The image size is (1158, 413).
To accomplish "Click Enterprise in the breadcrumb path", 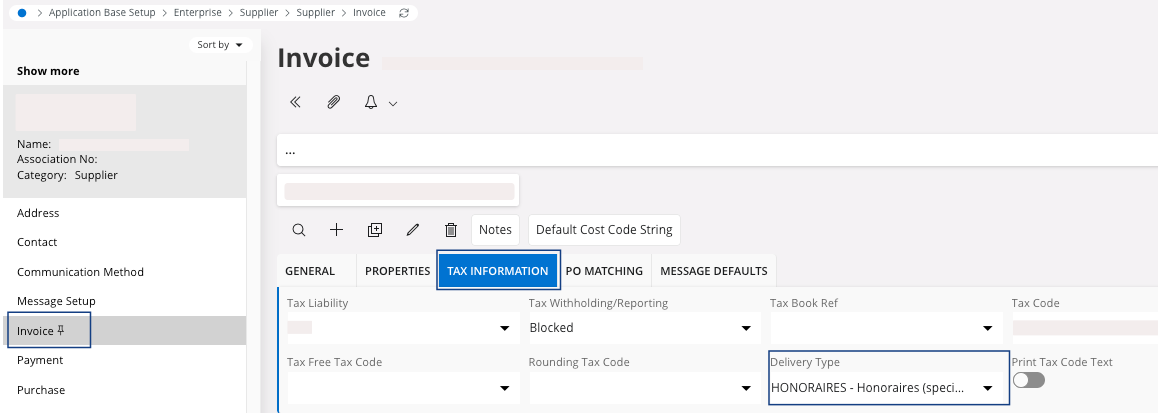I will pyautogui.click(x=205, y=13).
